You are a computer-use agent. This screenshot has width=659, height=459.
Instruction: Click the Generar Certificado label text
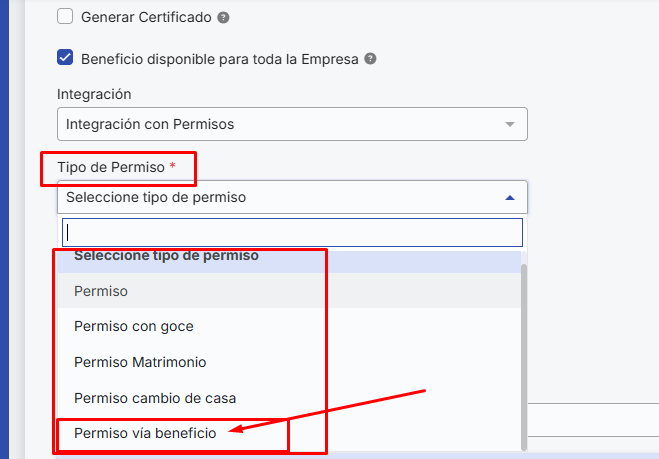(x=146, y=17)
